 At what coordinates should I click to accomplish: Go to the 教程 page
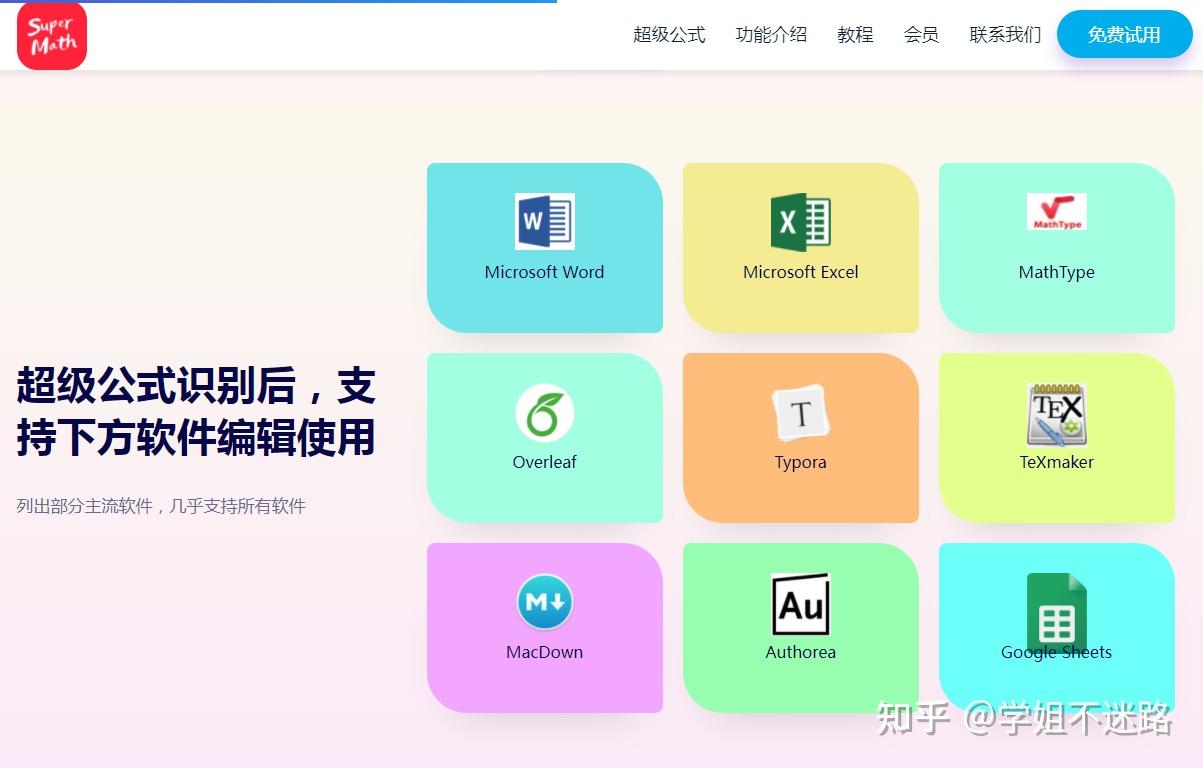(855, 35)
